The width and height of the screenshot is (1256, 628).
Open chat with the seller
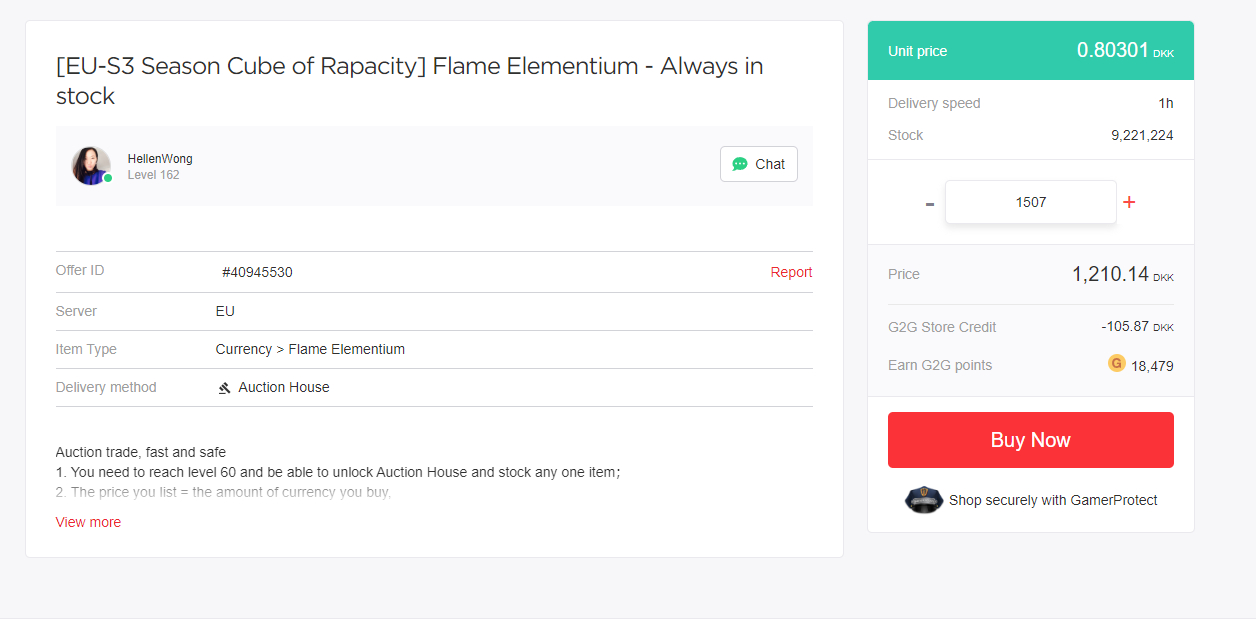(759, 164)
